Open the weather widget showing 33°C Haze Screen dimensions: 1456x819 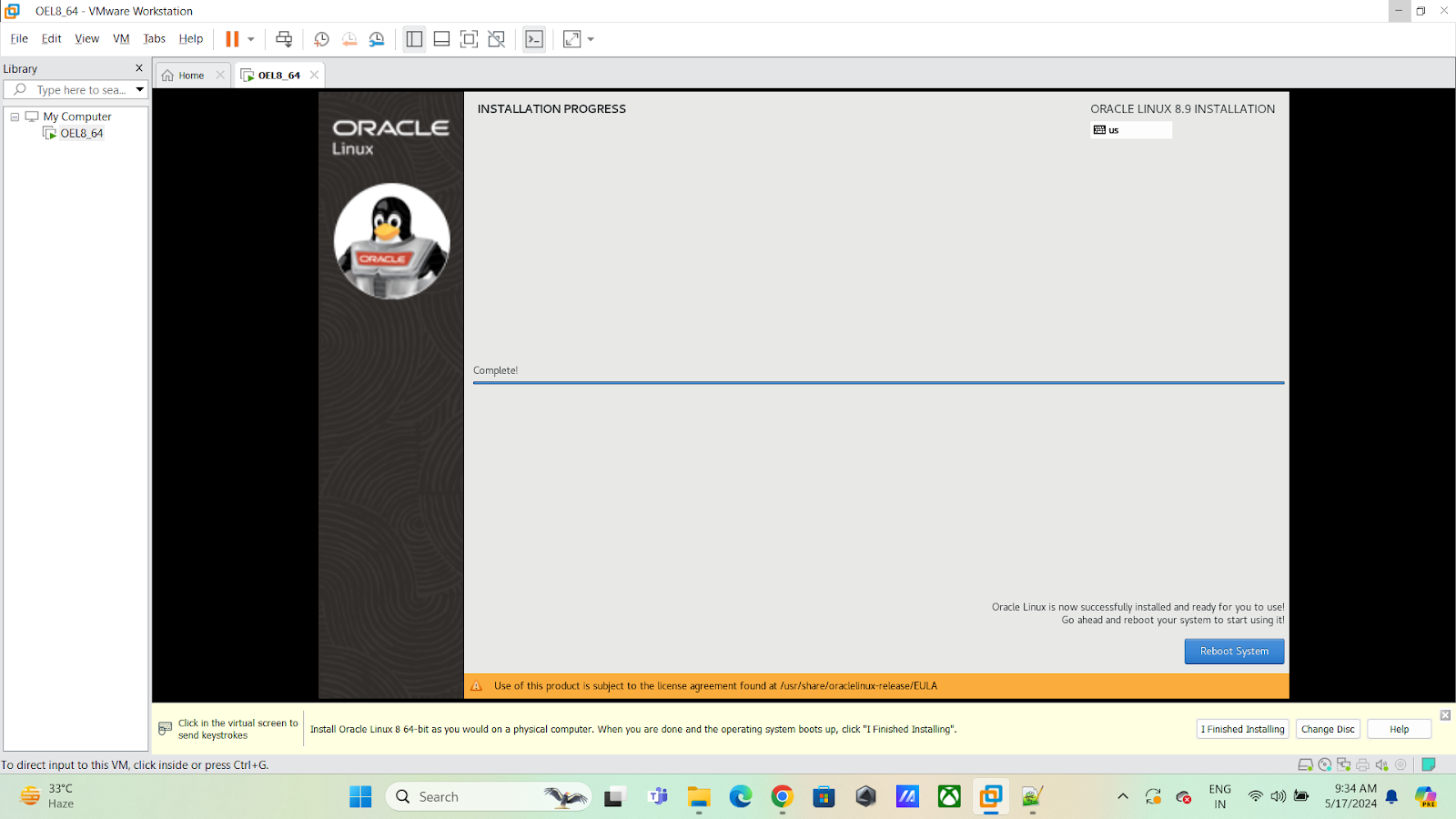(x=47, y=796)
